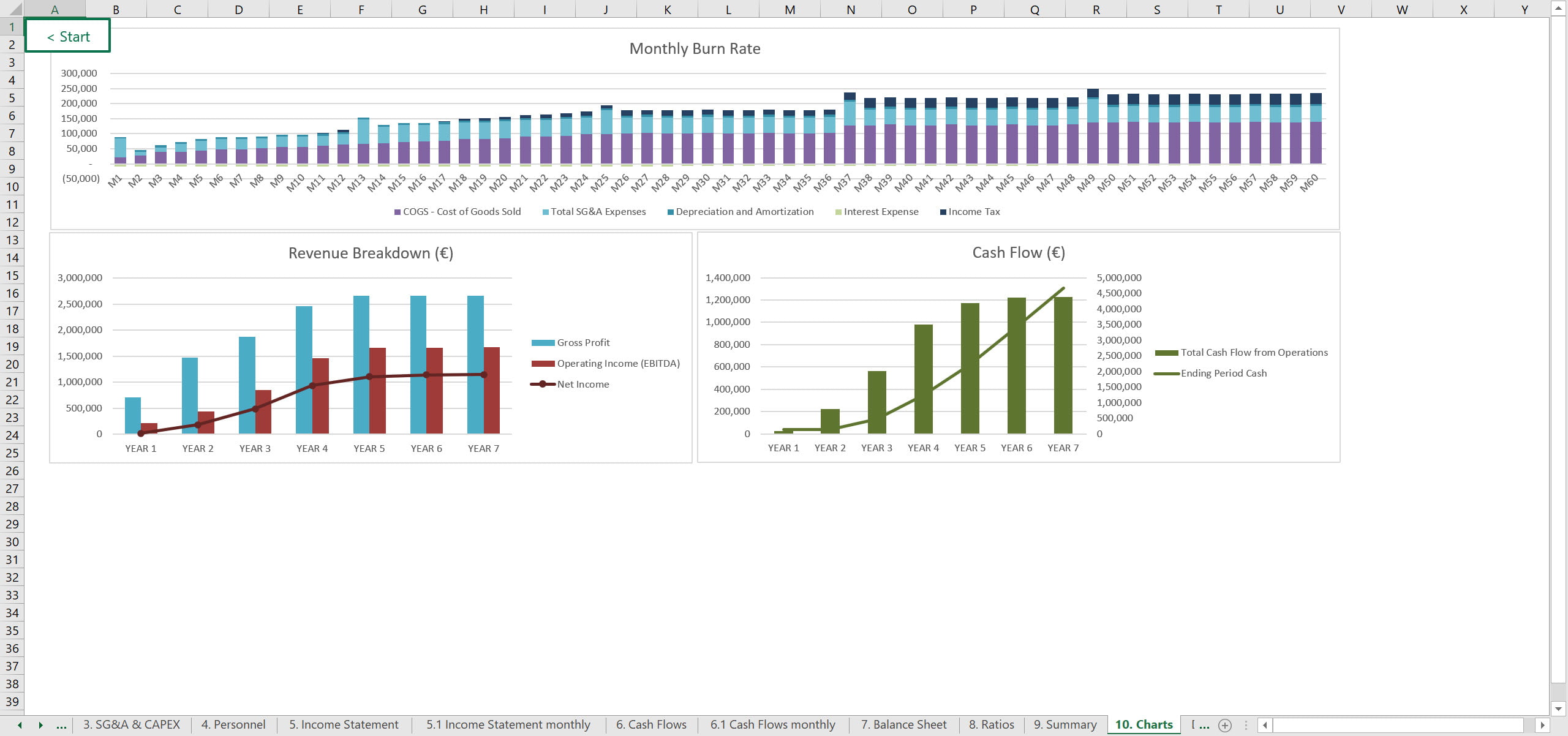Click the < Start navigation button

point(68,37)
